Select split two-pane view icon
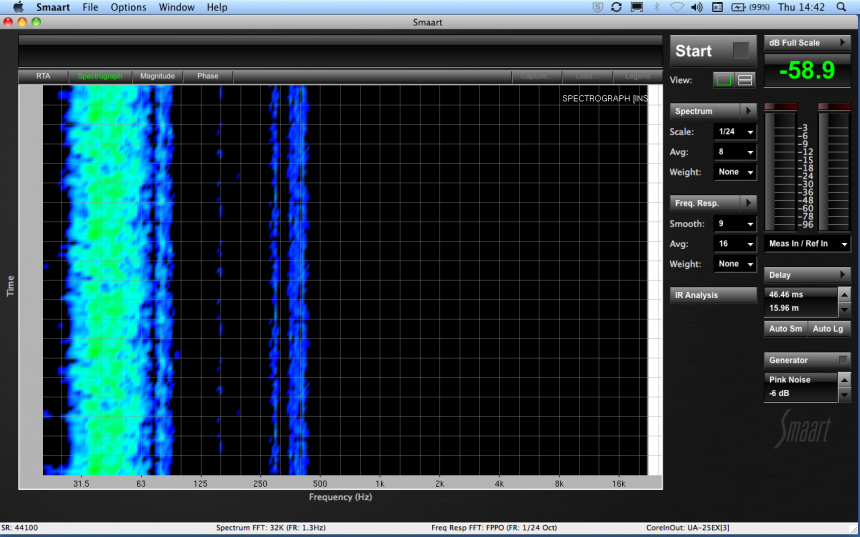Screen dimensions: 860x537 click(745, 80)
